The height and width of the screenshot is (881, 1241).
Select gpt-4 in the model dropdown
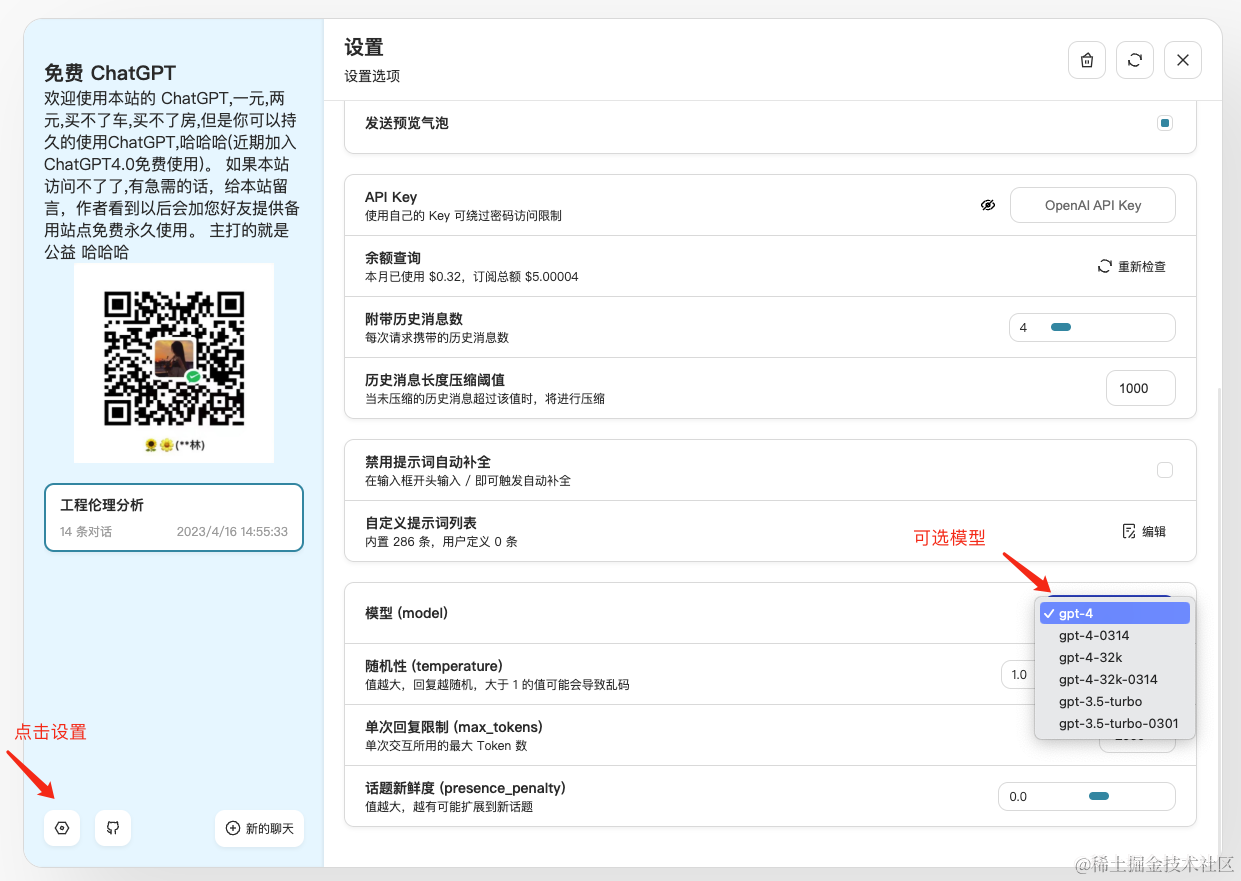point(1115,613)
